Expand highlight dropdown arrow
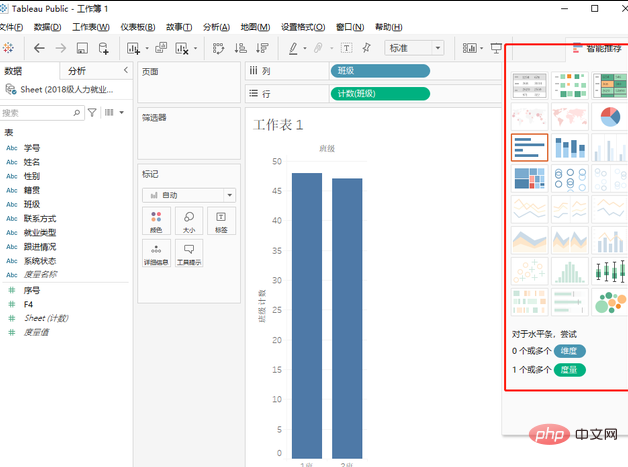Screen dimensions: 628x467 click(x=305, y=48)
